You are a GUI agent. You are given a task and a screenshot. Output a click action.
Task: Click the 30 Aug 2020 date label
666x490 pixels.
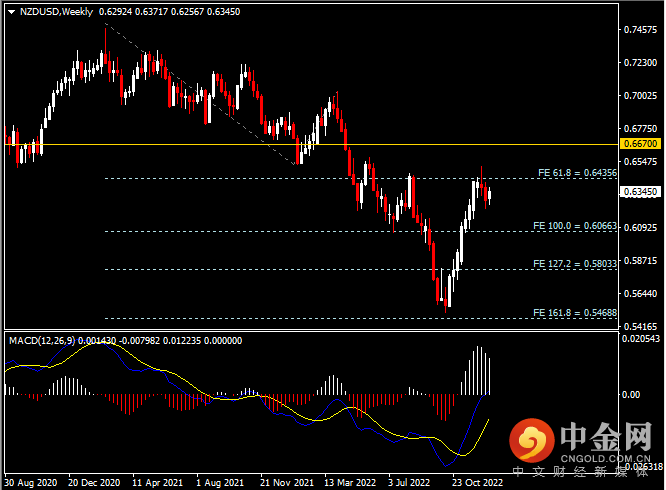pyautogui.click(x=31, y=481)
